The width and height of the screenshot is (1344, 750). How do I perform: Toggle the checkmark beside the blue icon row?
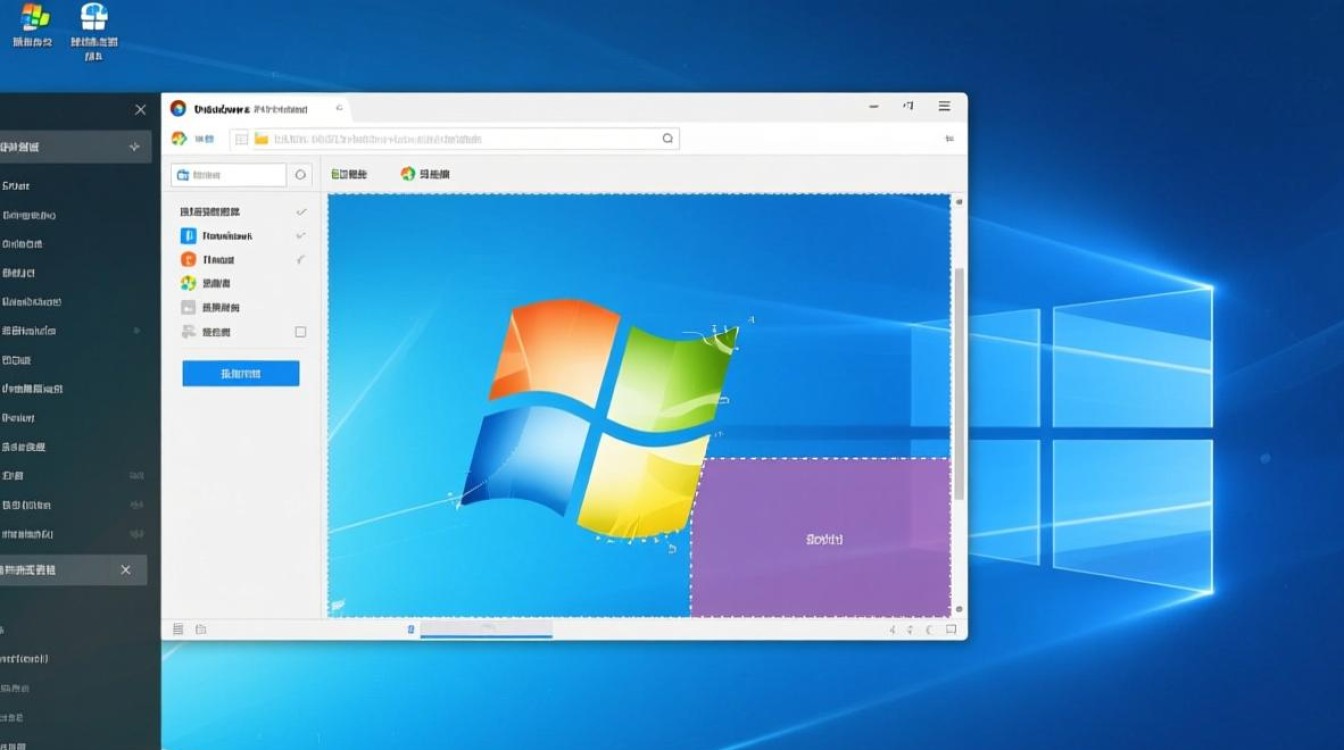tap(301, 236)
